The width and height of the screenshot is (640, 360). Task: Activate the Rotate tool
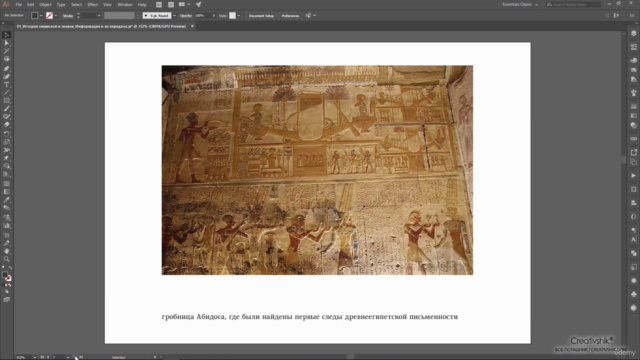7,134
